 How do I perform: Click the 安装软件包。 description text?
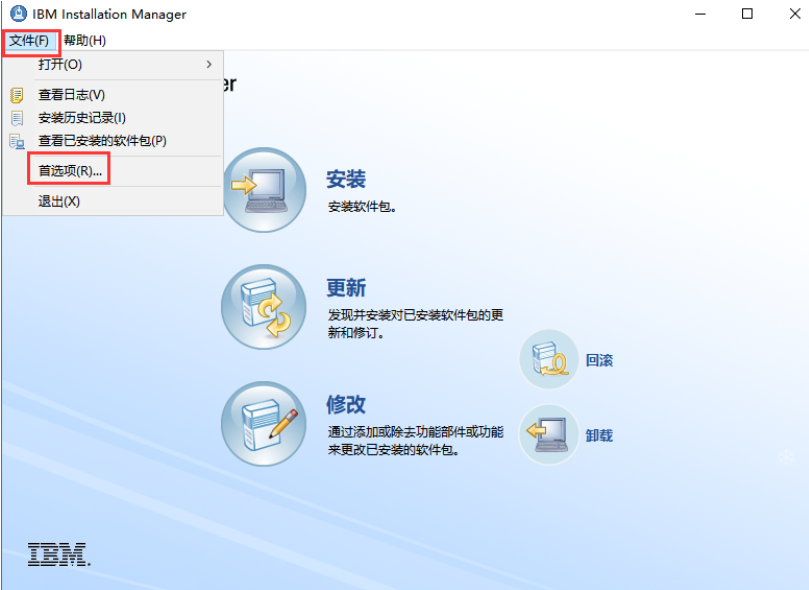point(362,207)
